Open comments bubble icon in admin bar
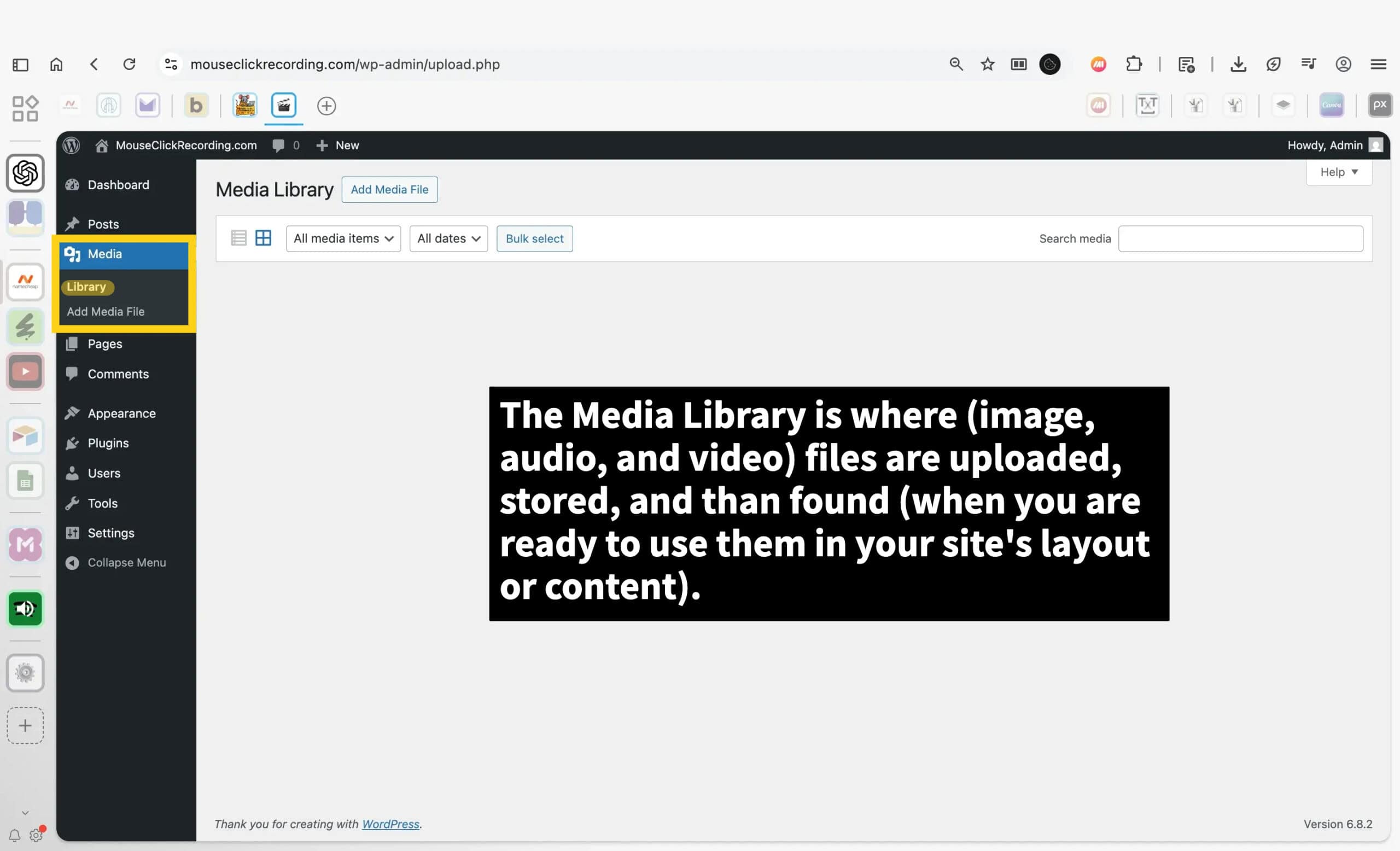 [x=278, y=145]
